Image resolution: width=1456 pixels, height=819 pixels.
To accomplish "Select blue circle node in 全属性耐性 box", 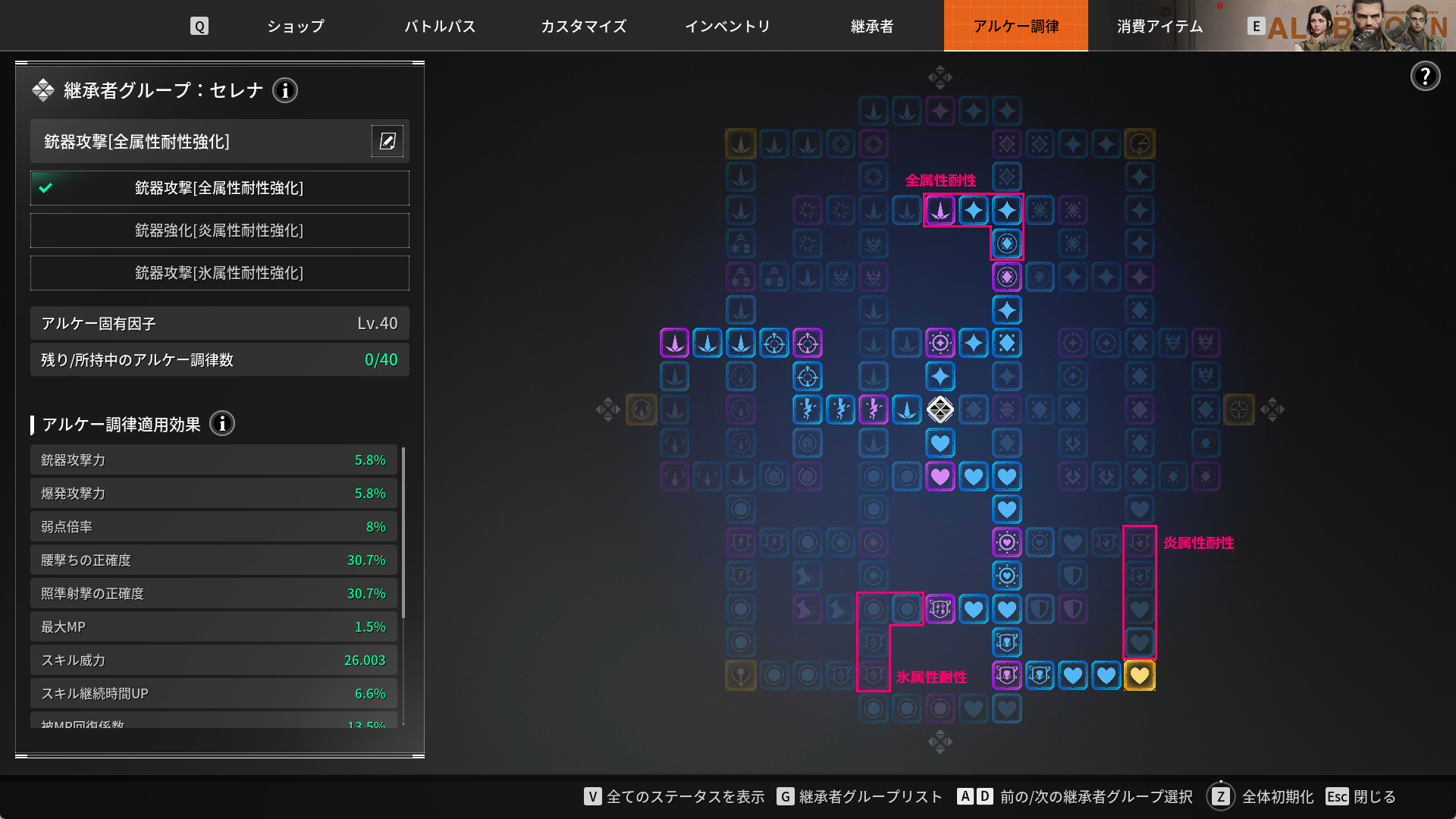I will (1006, 243).
